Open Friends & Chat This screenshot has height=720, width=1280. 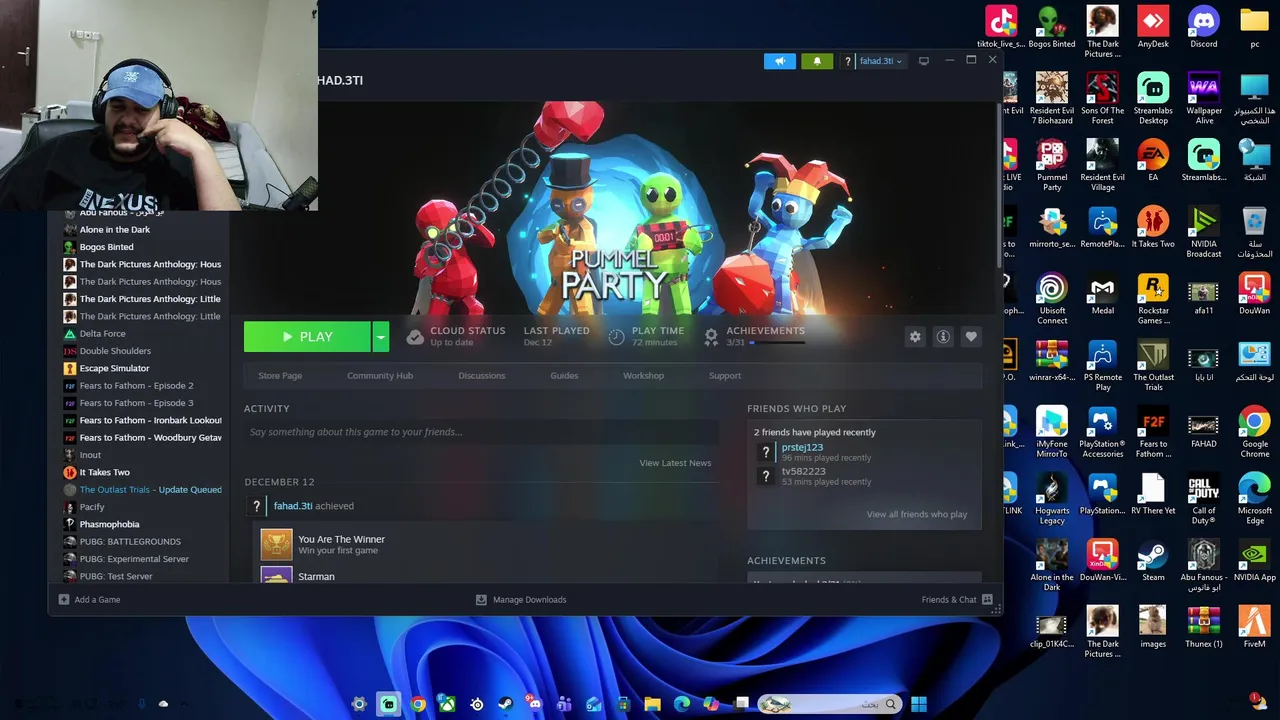coord(957,600)
